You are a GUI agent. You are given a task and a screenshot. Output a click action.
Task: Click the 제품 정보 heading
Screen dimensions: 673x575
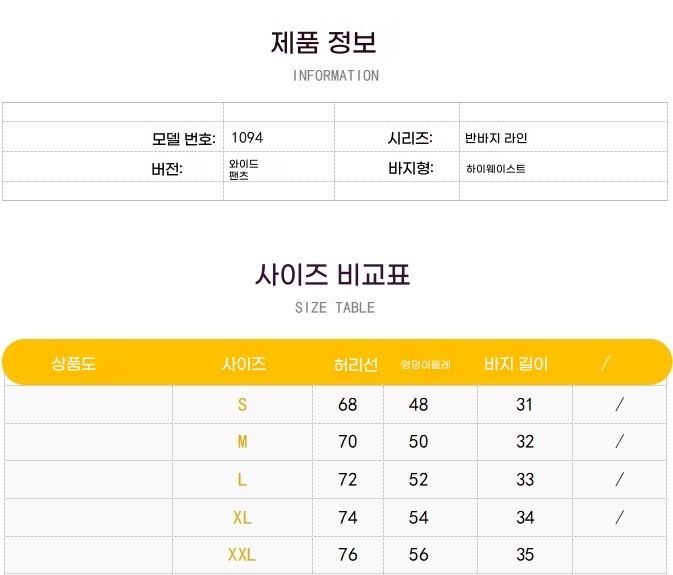pos(324,42)
